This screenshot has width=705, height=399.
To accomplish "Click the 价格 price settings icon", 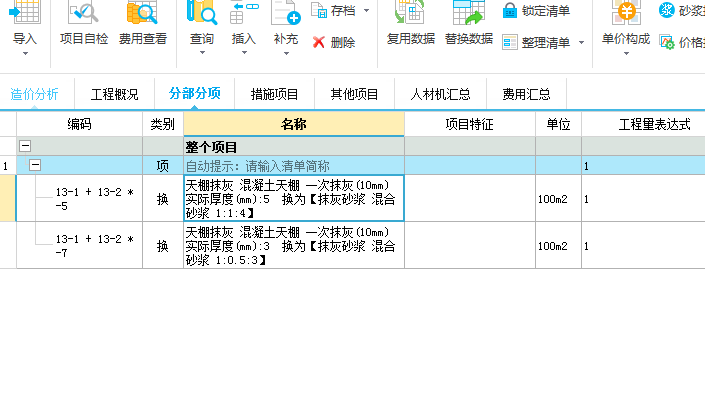I will (667, 43).
